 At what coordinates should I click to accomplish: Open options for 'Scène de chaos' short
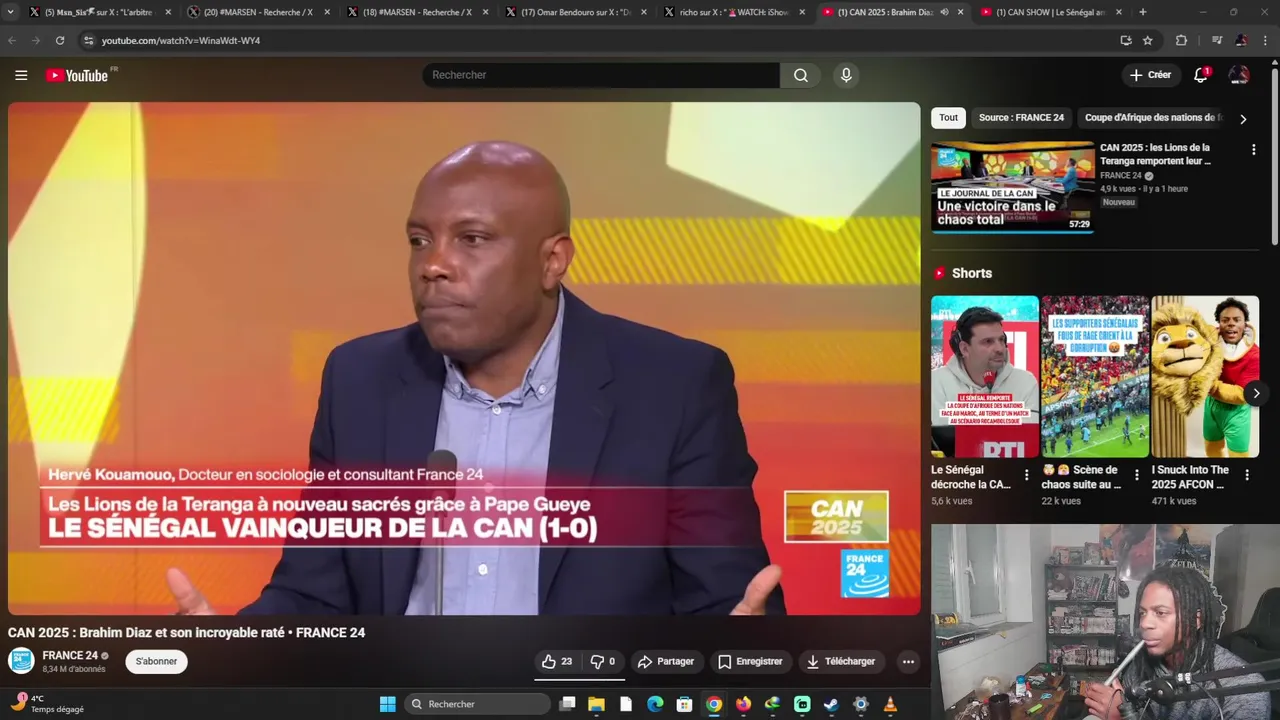click(x=1136, y=475)
